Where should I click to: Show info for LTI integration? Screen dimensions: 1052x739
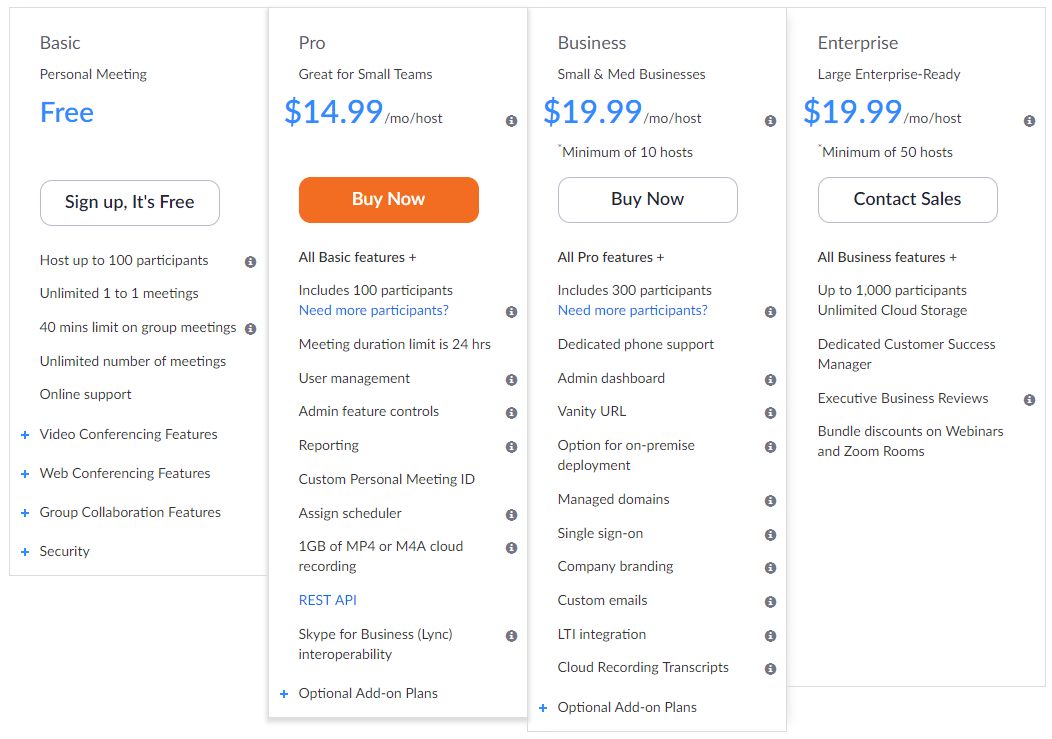pyautogui.click(x=770, y=636)
